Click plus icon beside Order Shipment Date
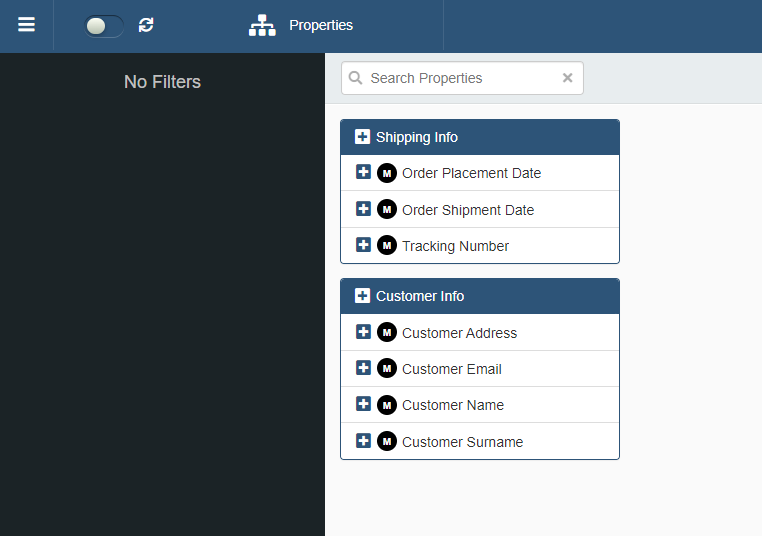The height and width of the screenshot is (536, 762). click(364, 209)
